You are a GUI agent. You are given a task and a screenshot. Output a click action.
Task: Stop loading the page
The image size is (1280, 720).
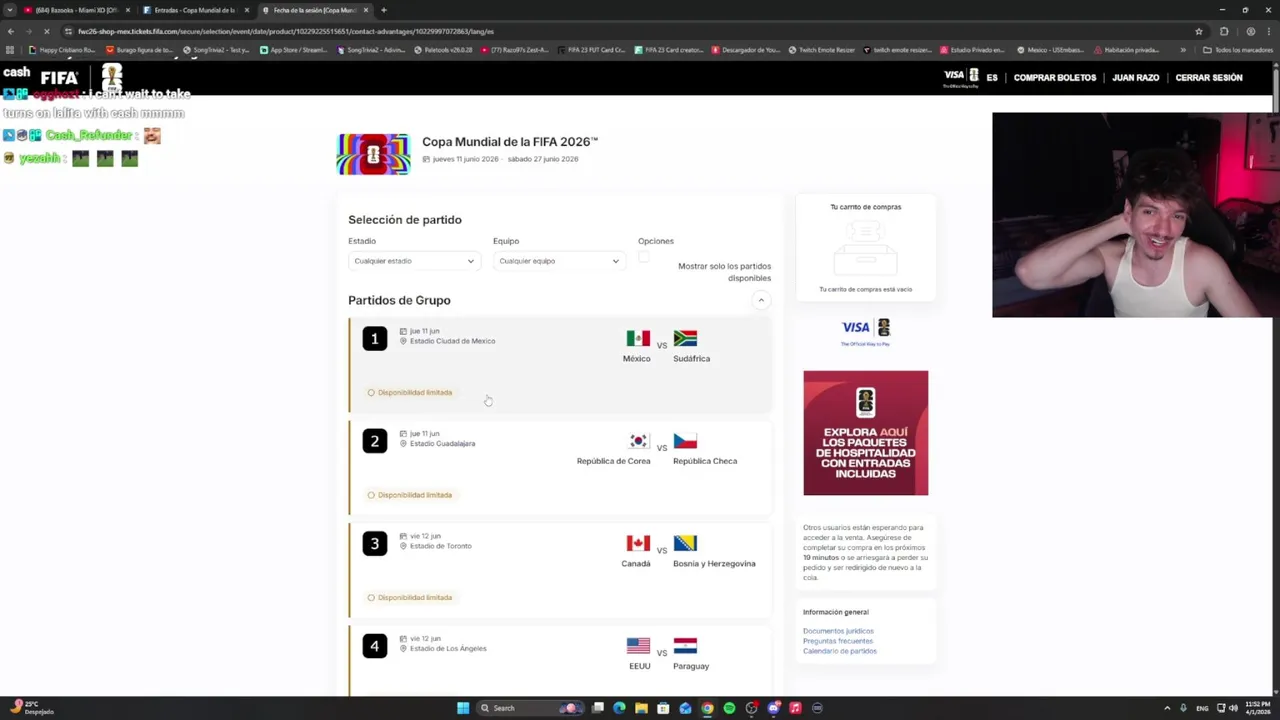[x=46, y=31]
